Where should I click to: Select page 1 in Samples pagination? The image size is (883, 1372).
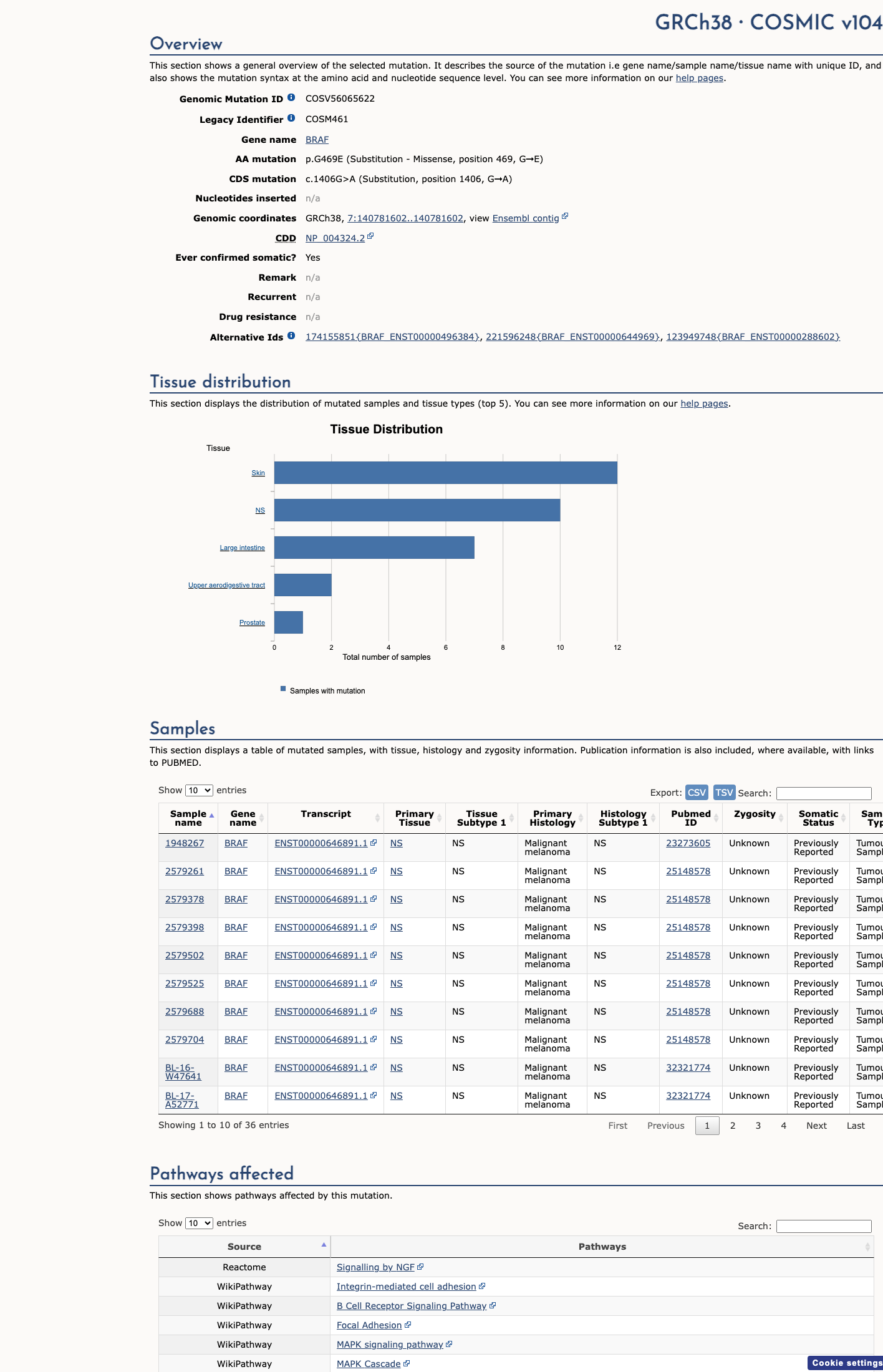(x=707, y=1126)
